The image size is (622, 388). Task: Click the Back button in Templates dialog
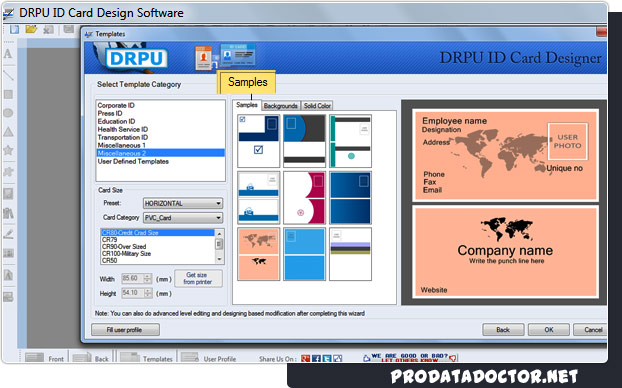[503, 330]
